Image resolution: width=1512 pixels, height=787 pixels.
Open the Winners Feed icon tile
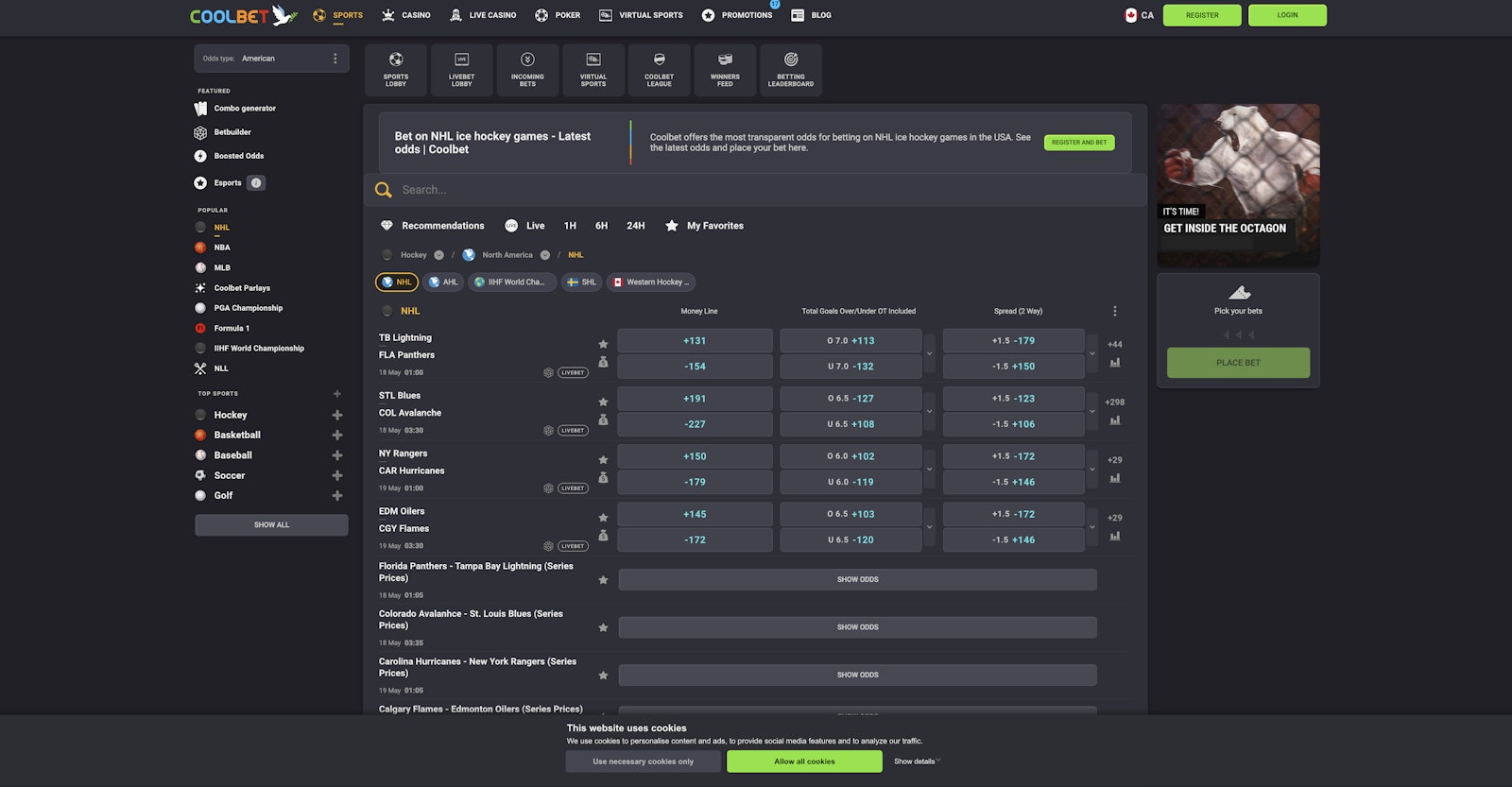pos(725,70)
